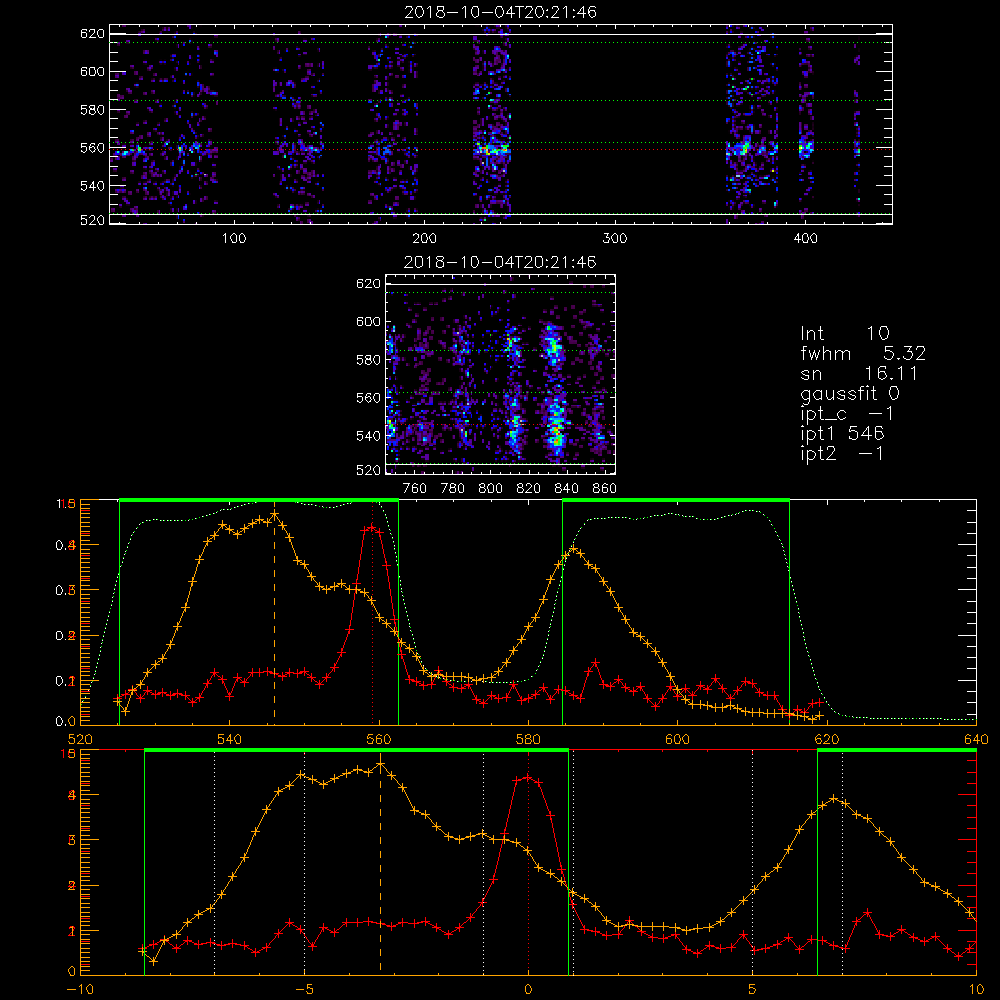Click the orange dashed vertical line in third plot
The height and width of the screenshot is (1000, 1000).
tap(274, 619)
